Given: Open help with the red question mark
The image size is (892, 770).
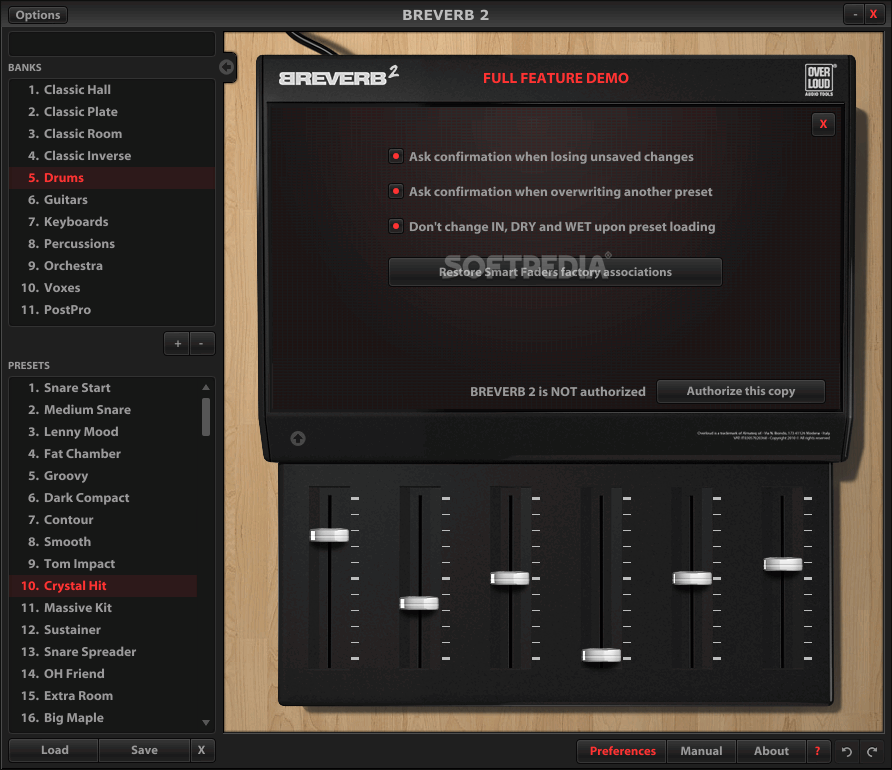Looking at the screenshot, I should [817, 751].
